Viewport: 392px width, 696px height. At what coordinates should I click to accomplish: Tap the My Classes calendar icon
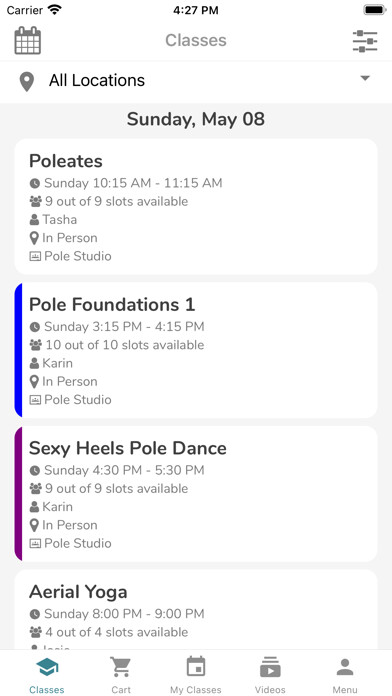[196, 667]
